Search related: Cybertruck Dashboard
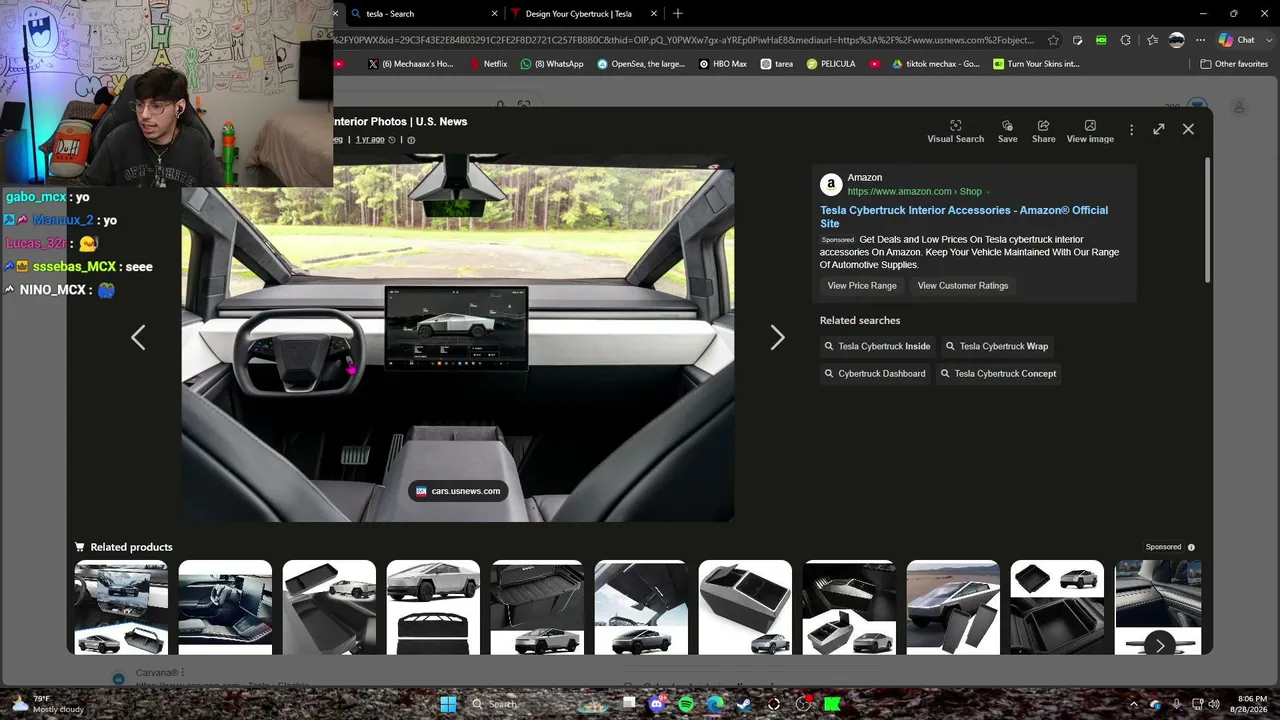This screenshot has width=1280, height=720. click(x=875, y=374)
